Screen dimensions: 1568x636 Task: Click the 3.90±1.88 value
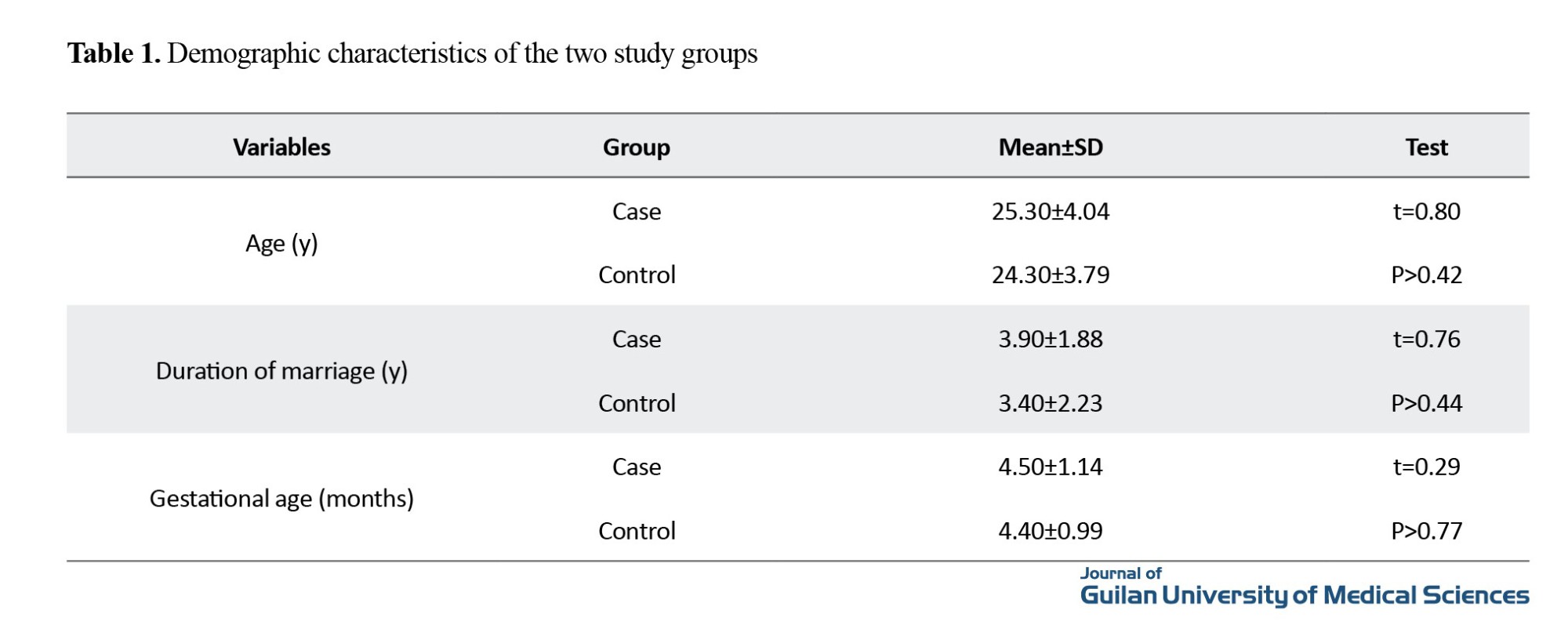coord(1050,340)
